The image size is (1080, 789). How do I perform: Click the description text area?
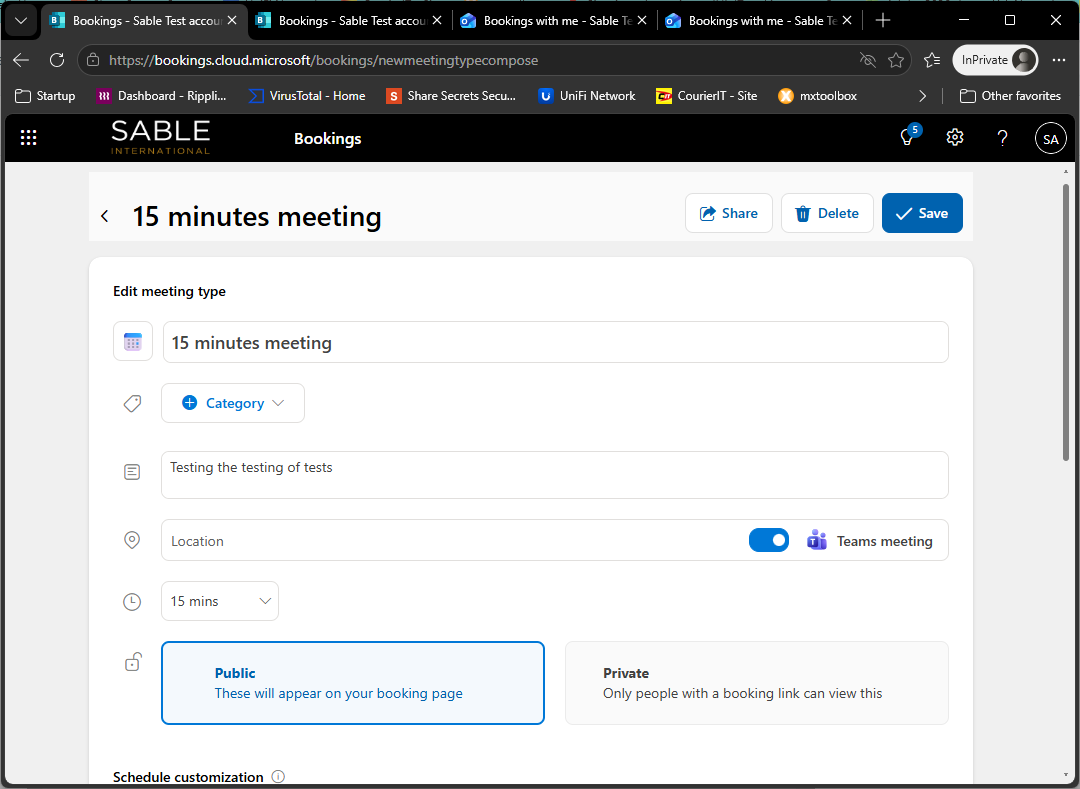tap(555, 475)
